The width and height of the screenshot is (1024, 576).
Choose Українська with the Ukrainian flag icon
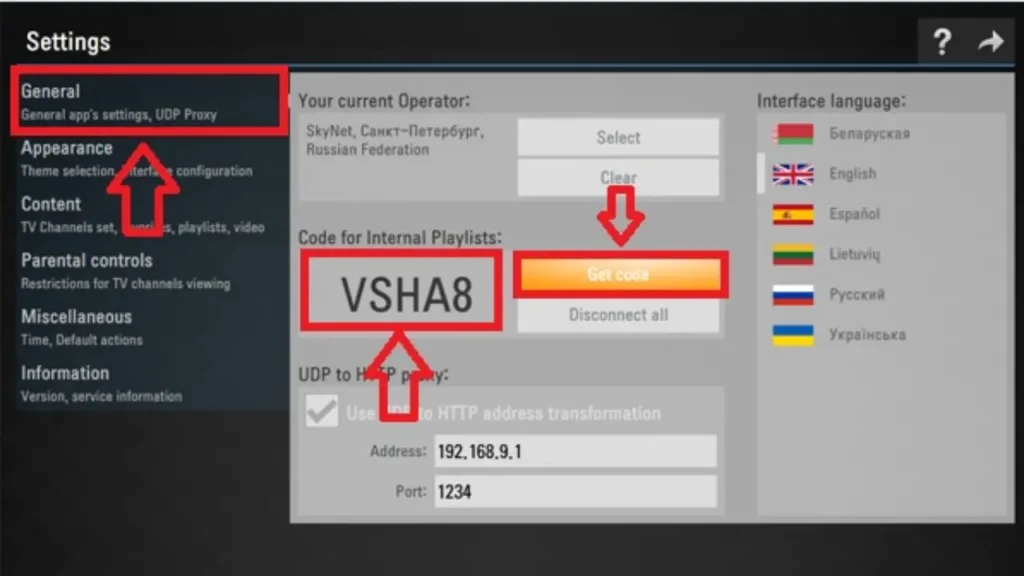coord(791,334)
